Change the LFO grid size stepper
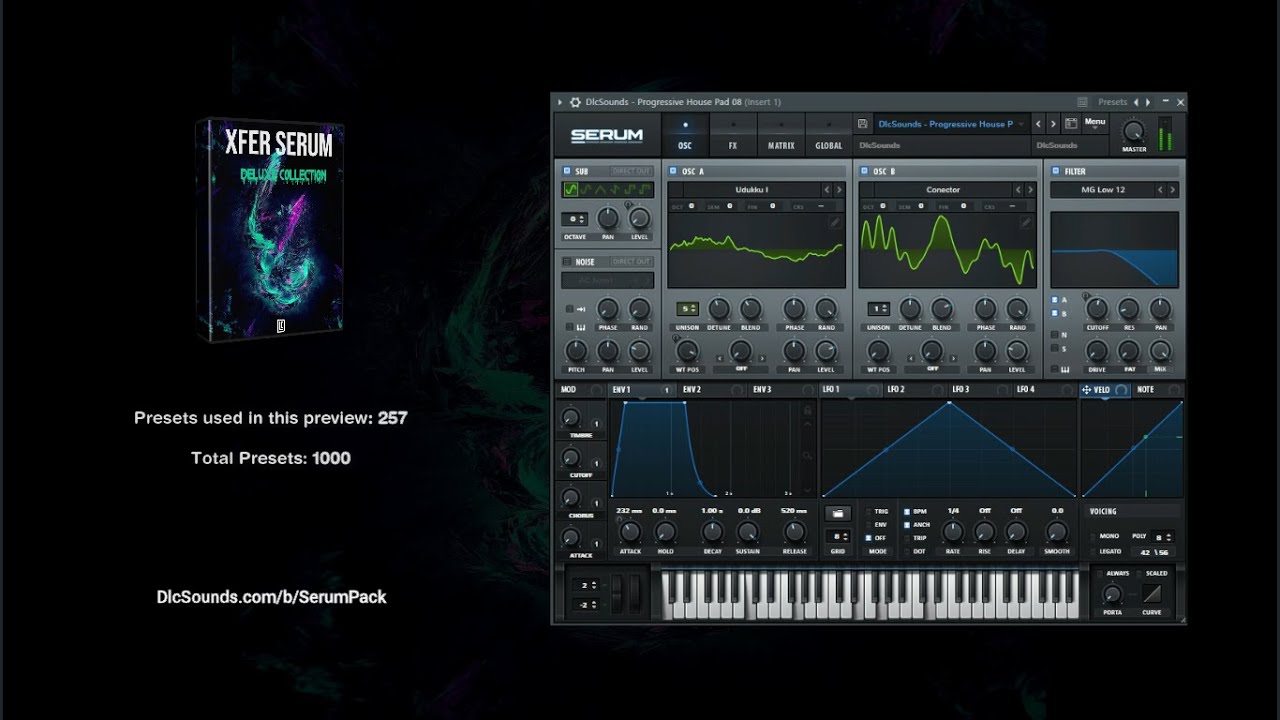1280x720 pixels. 838,537
